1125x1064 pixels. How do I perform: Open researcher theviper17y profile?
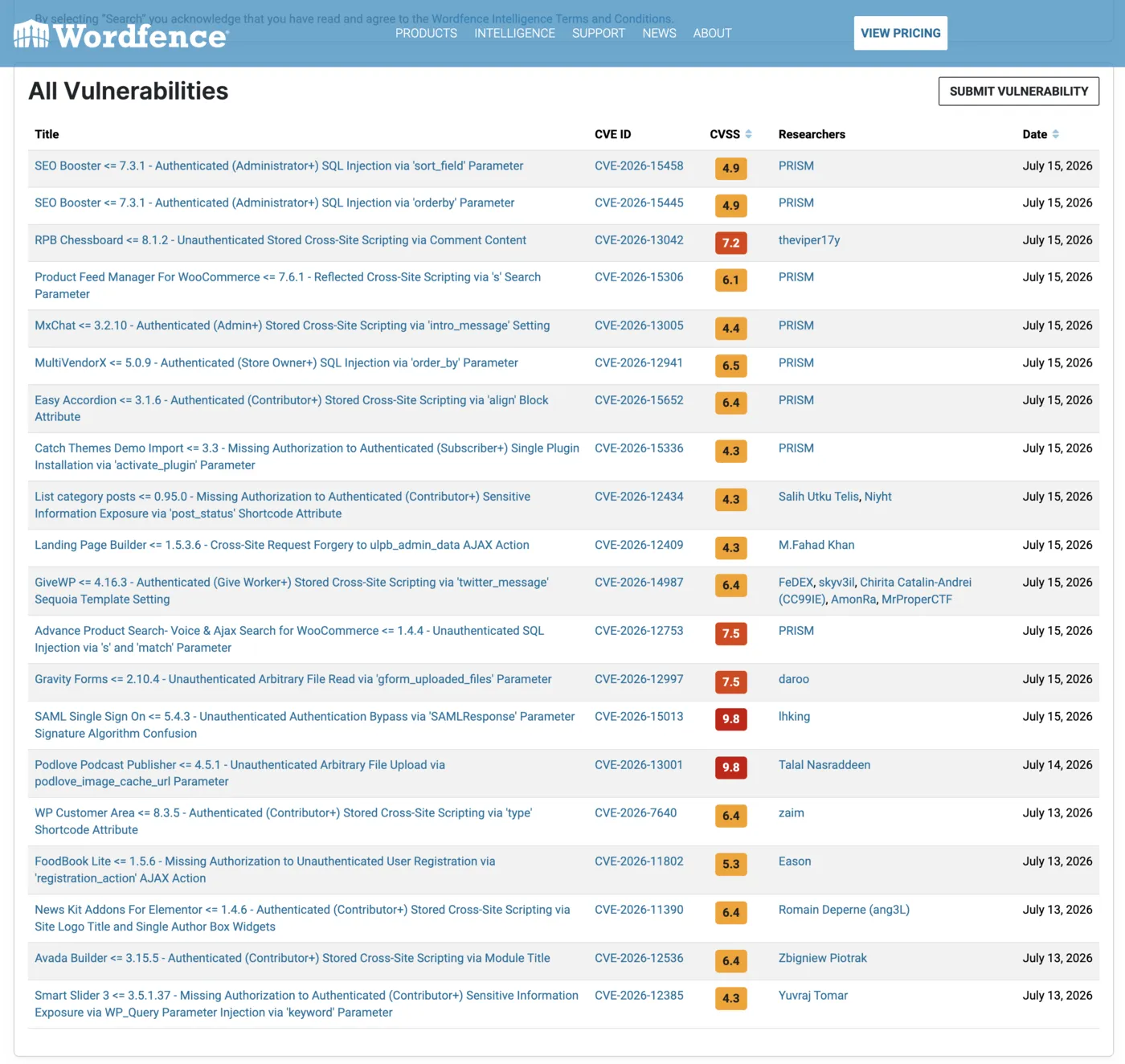coord(809,239)
